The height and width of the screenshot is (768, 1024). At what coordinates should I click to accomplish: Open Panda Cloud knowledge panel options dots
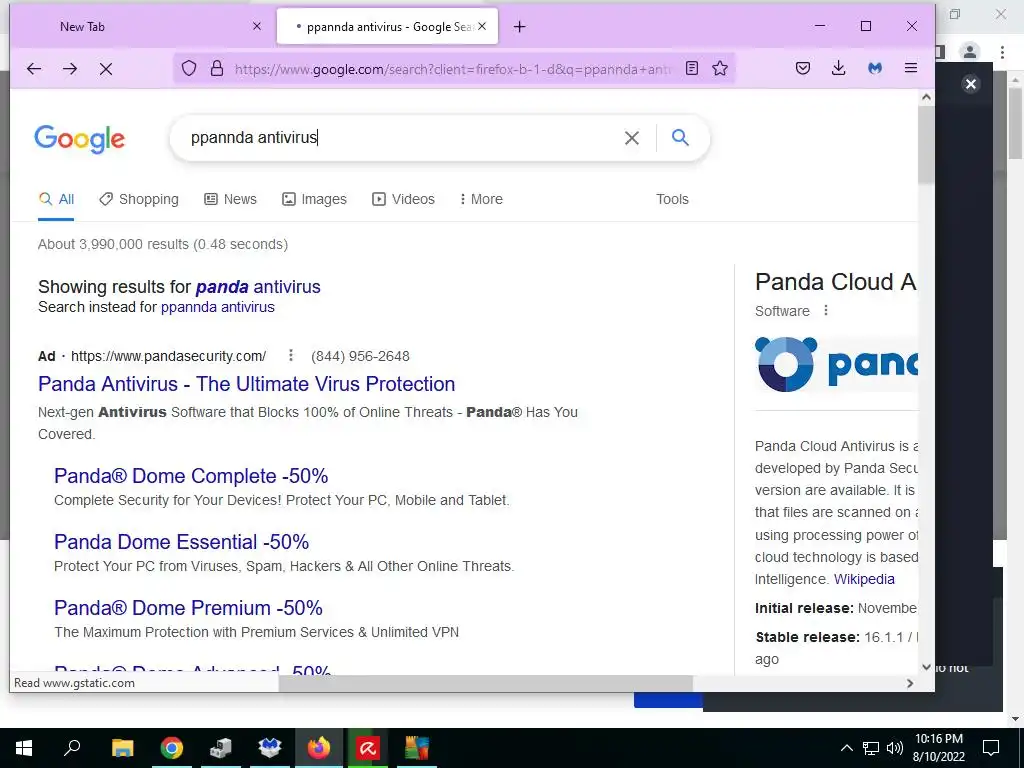[x=826, y=310]
